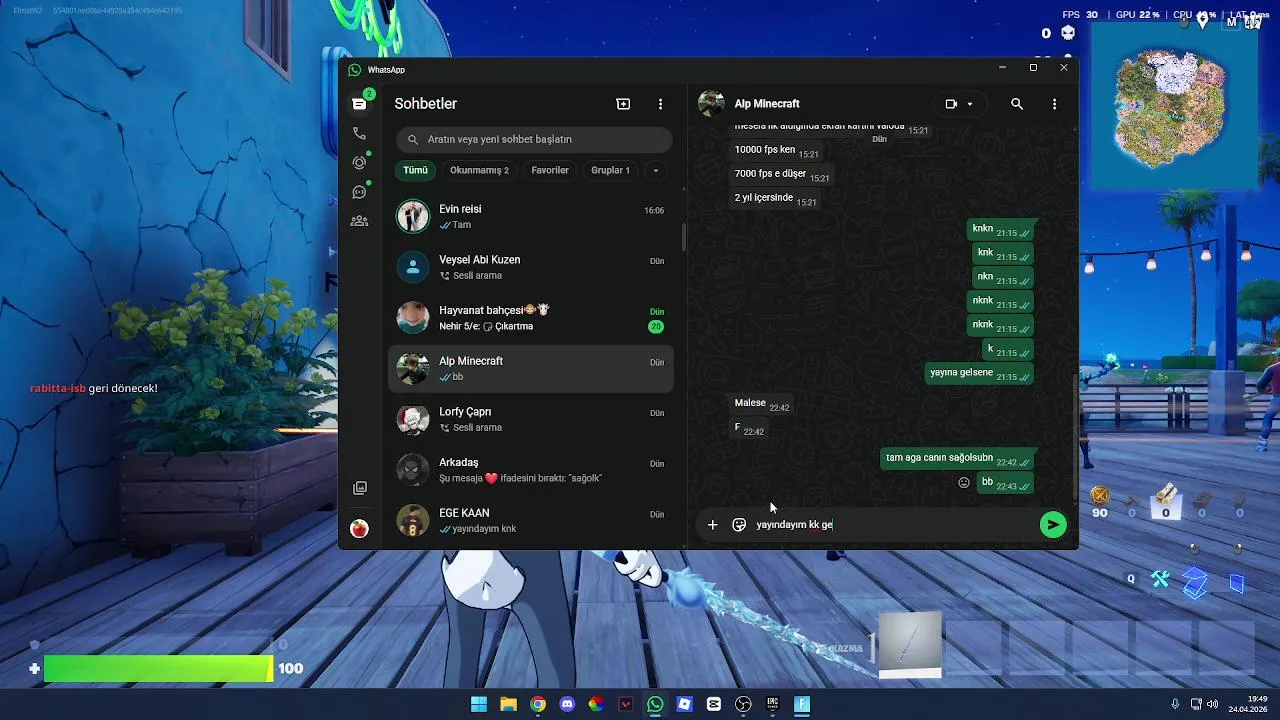Click the '7000 fps e düşer' message

pos(782,175)
